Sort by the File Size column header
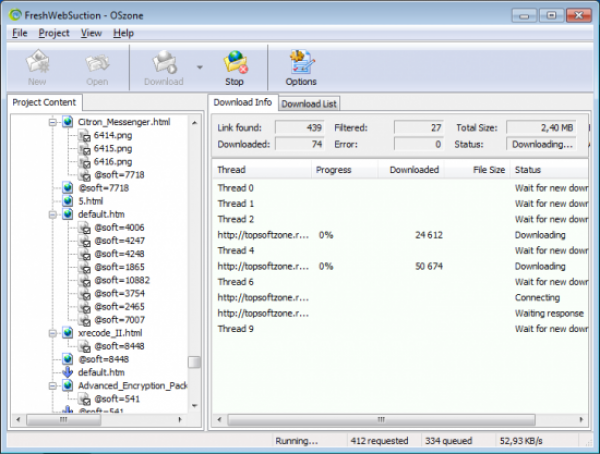 click(488, 170)
